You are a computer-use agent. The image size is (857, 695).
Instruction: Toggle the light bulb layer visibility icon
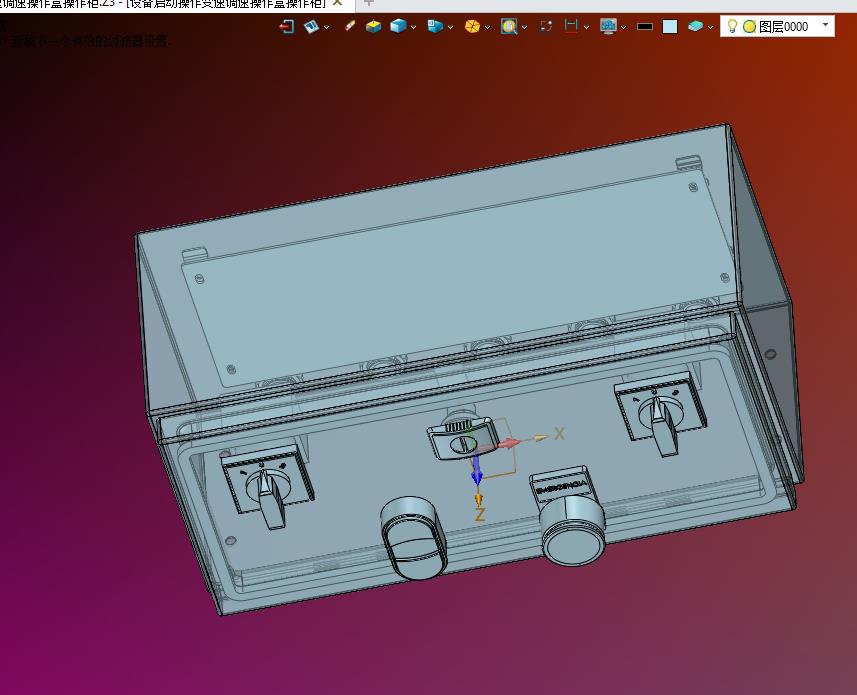[x=732, y=26]
